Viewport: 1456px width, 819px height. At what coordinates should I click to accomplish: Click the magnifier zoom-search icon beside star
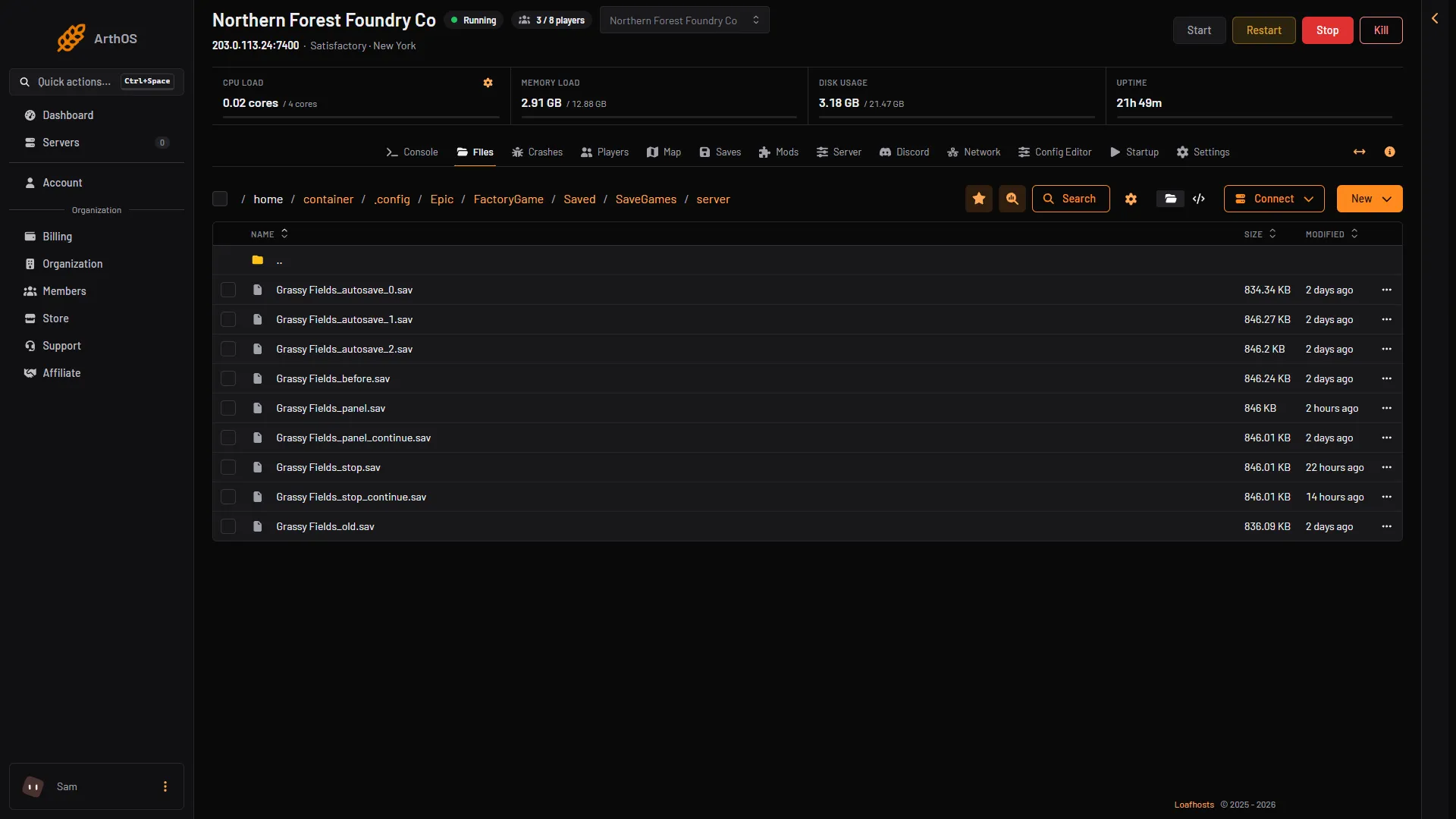point(1012,199)
